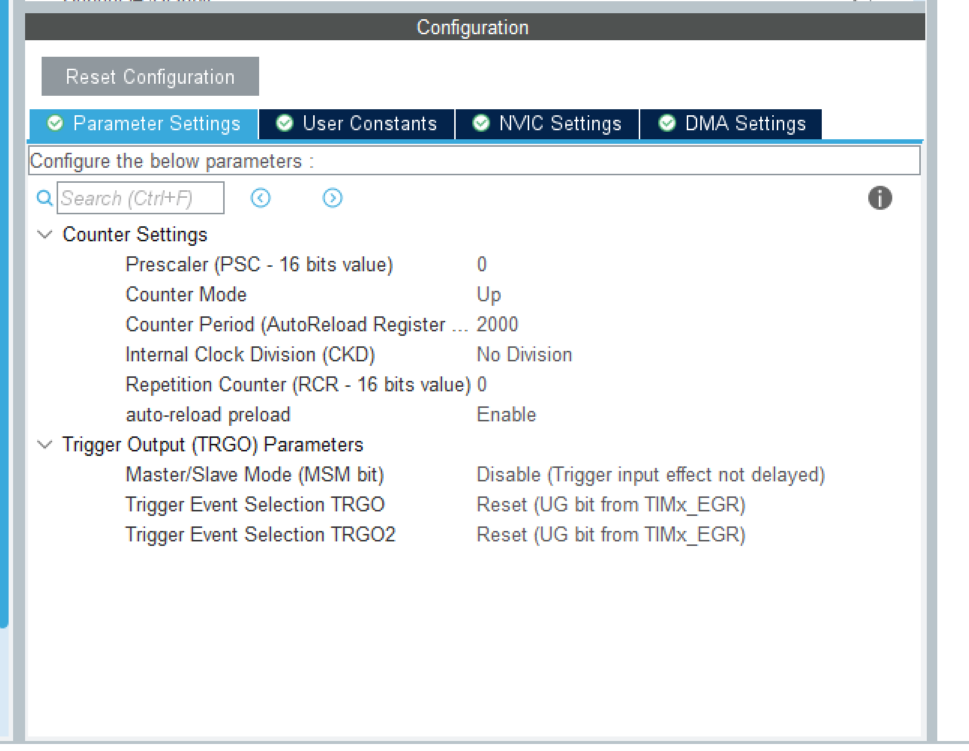Click the previous search result arrow
The image size is (969, 751).
[x=261, y=198]
